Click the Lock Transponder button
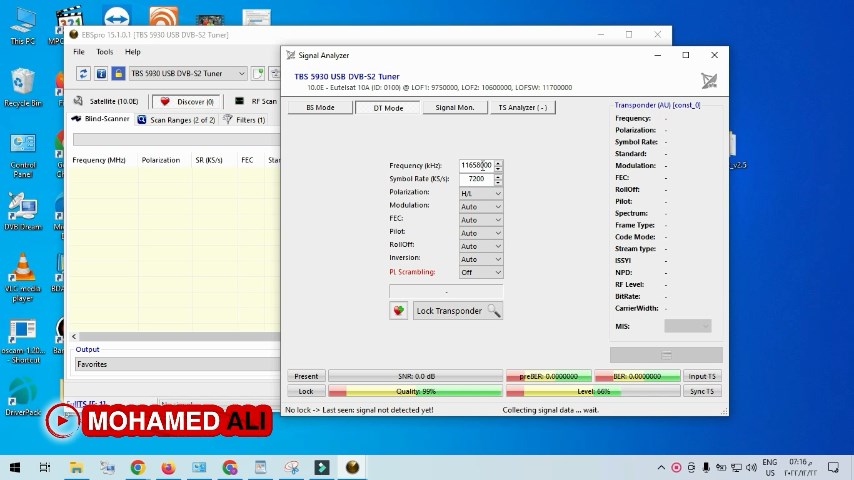854x480 pixels. click(458, 311)
